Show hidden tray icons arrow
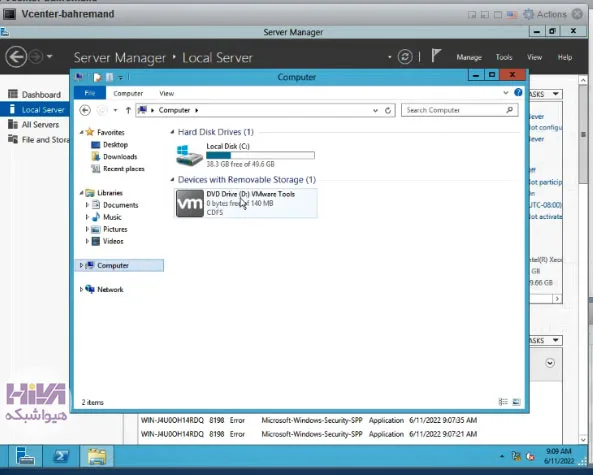 [x=501, y=456]
